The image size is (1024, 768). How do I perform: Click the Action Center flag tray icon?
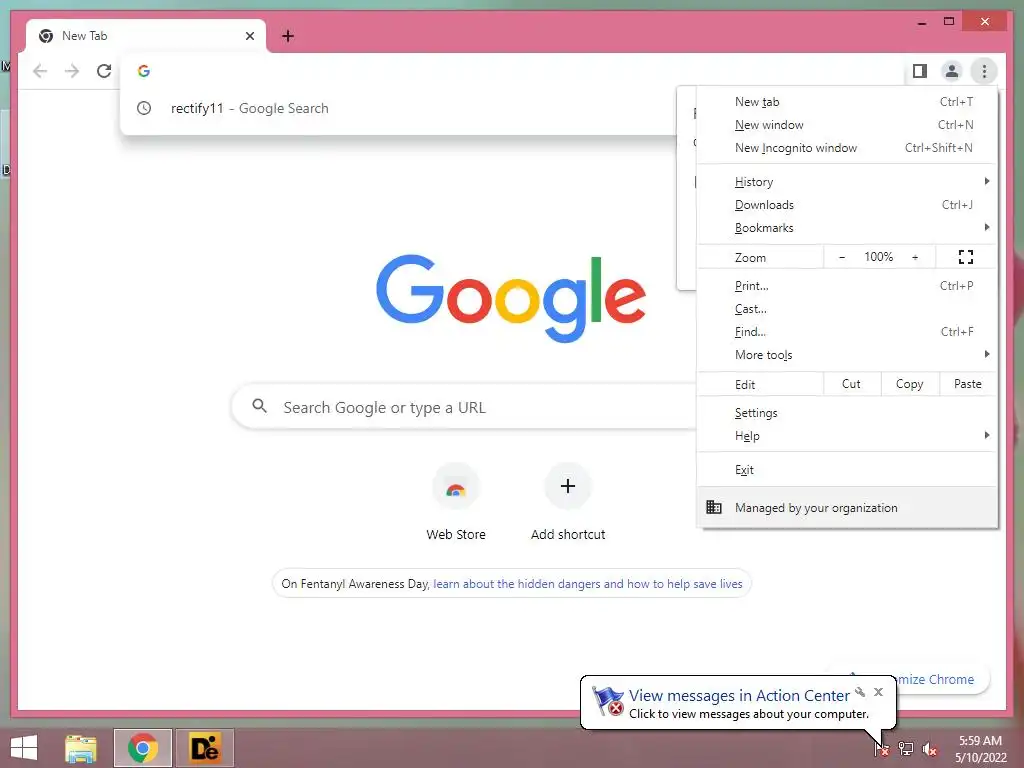881,748
